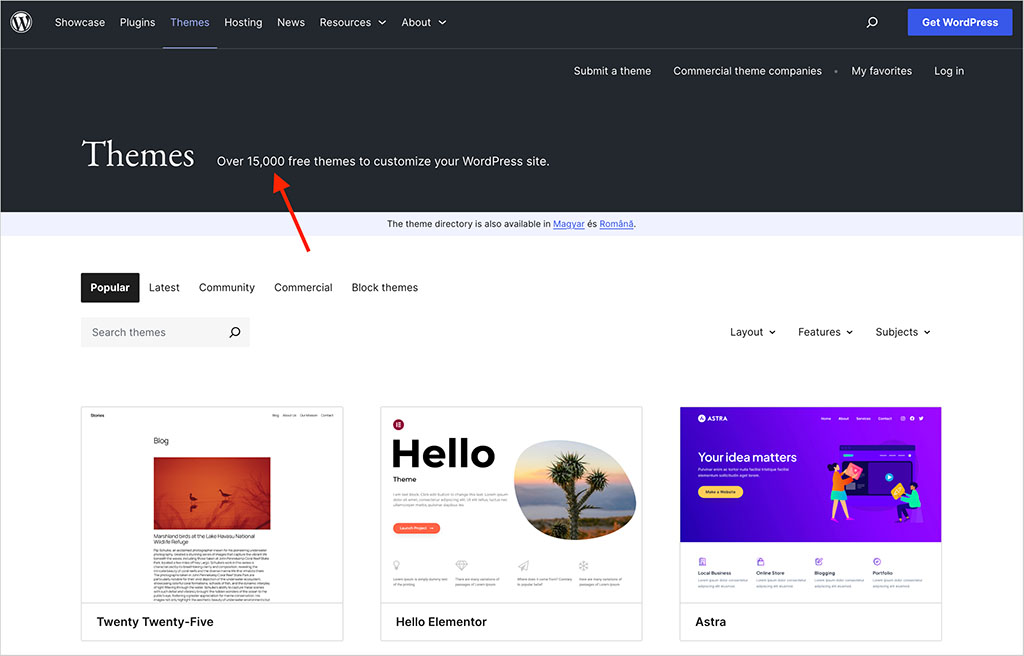Click the Astra theme title
1024x656 pixels.
(711, 621)
